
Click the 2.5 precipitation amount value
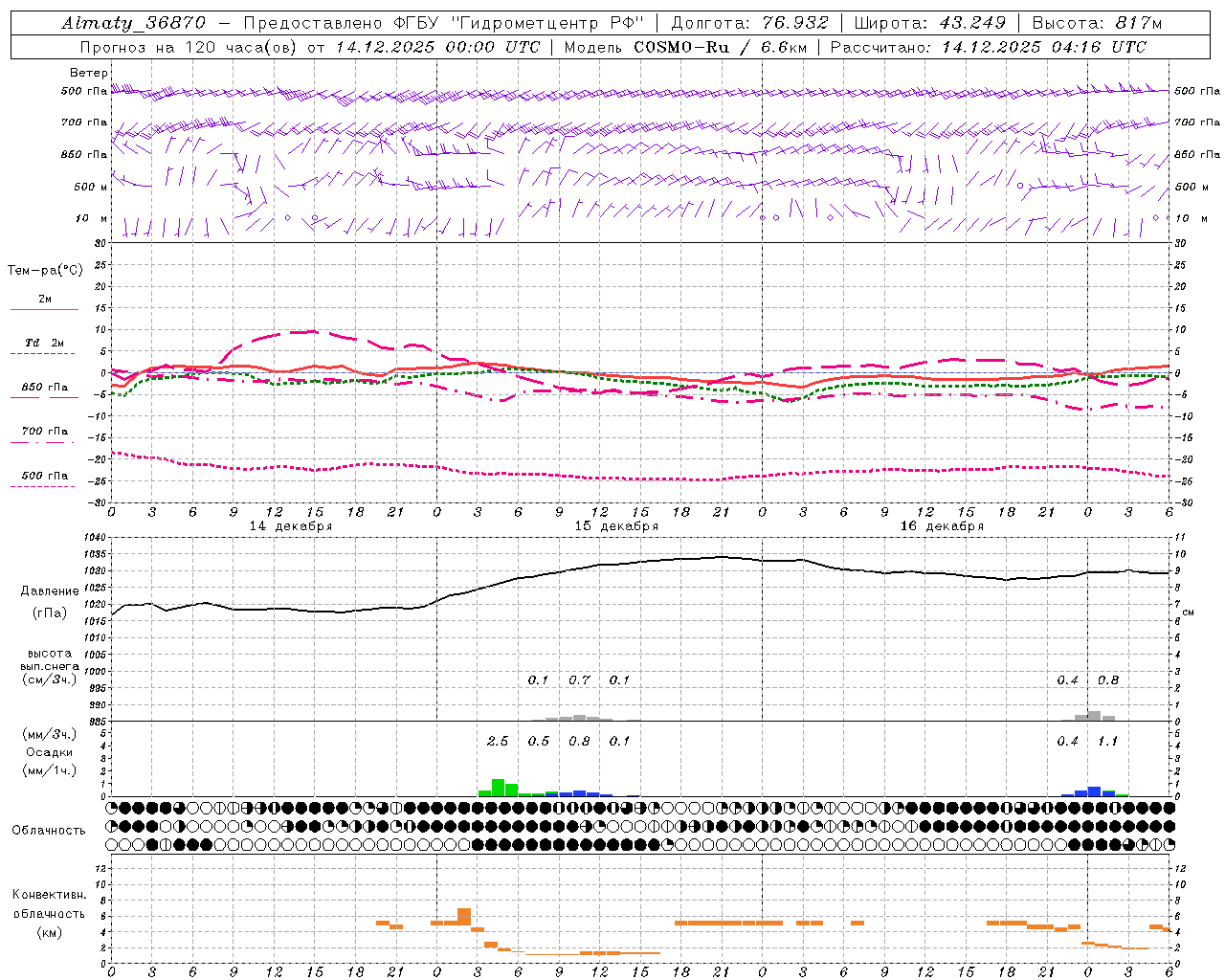498,741
